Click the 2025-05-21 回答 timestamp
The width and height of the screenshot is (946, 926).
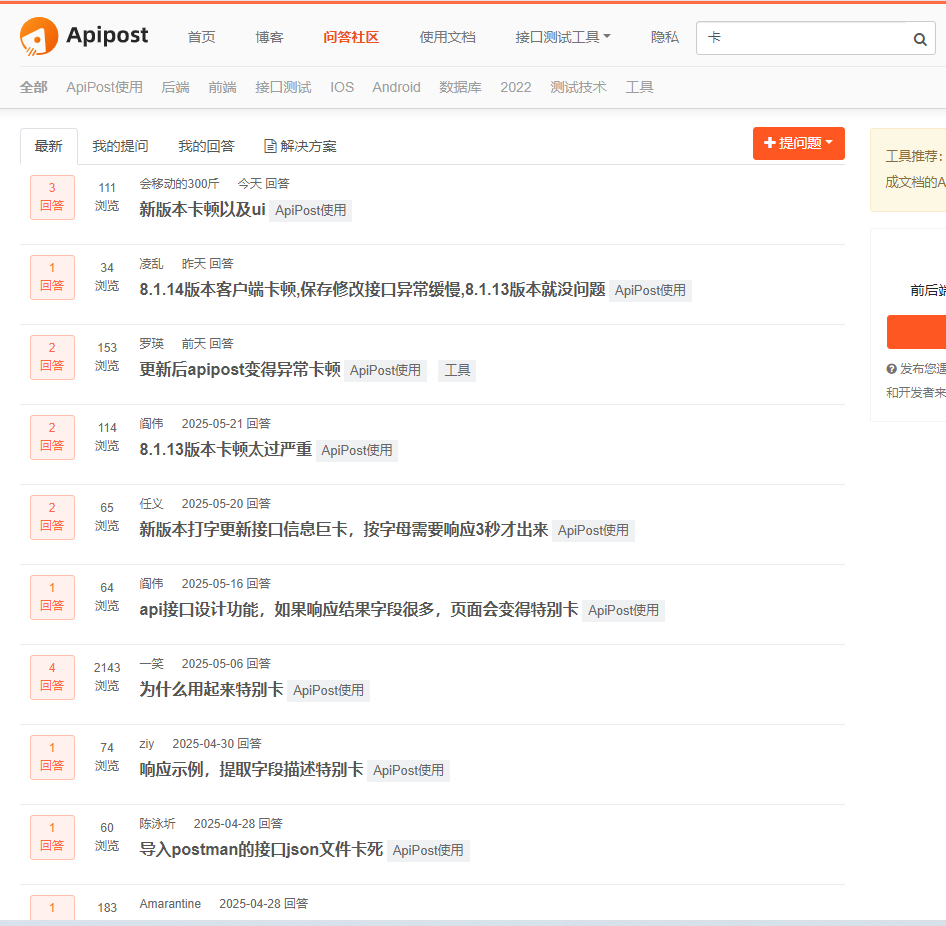point(226,423)
